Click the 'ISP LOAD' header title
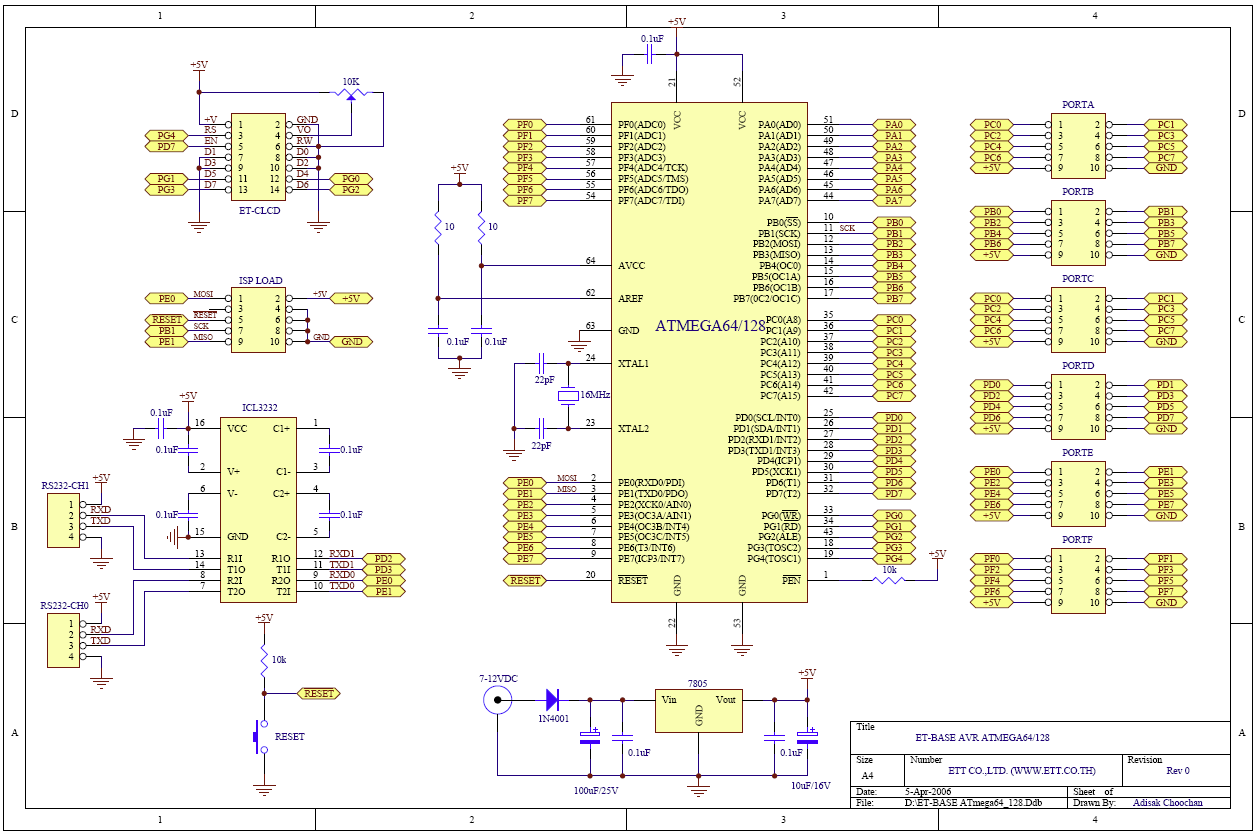The width and height of the screenshot is (1257, 834). point(260,281)
